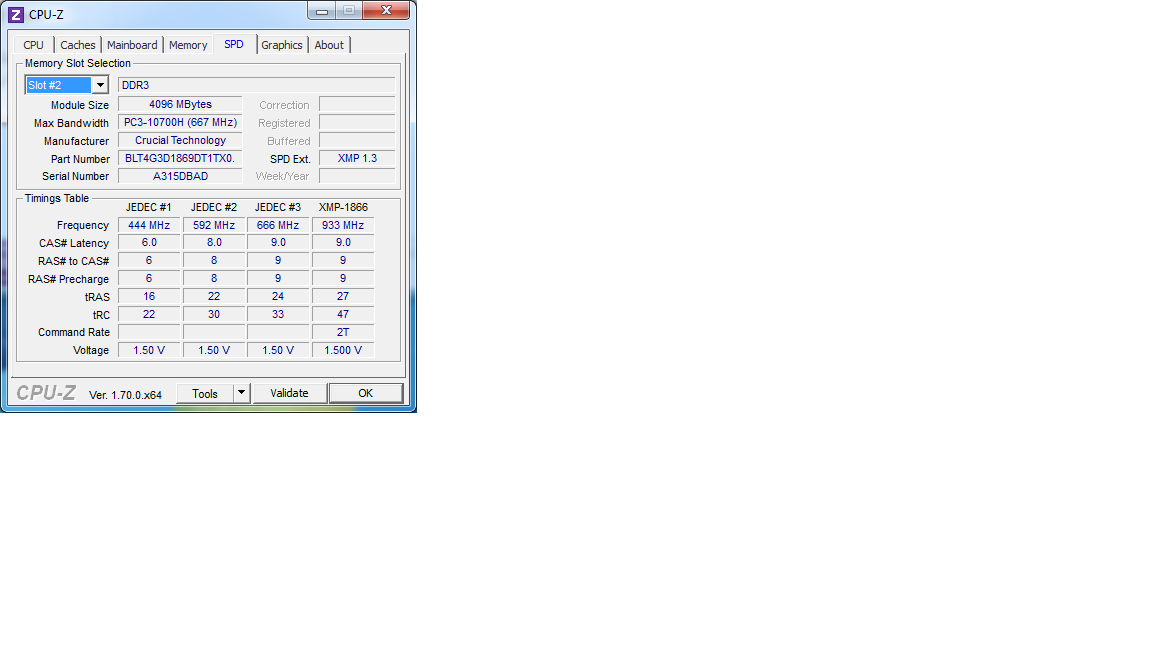The width and height of the screenshot is (1152, 648).
Task: Open the Memory tab
Action: click(x=188, y=45)
